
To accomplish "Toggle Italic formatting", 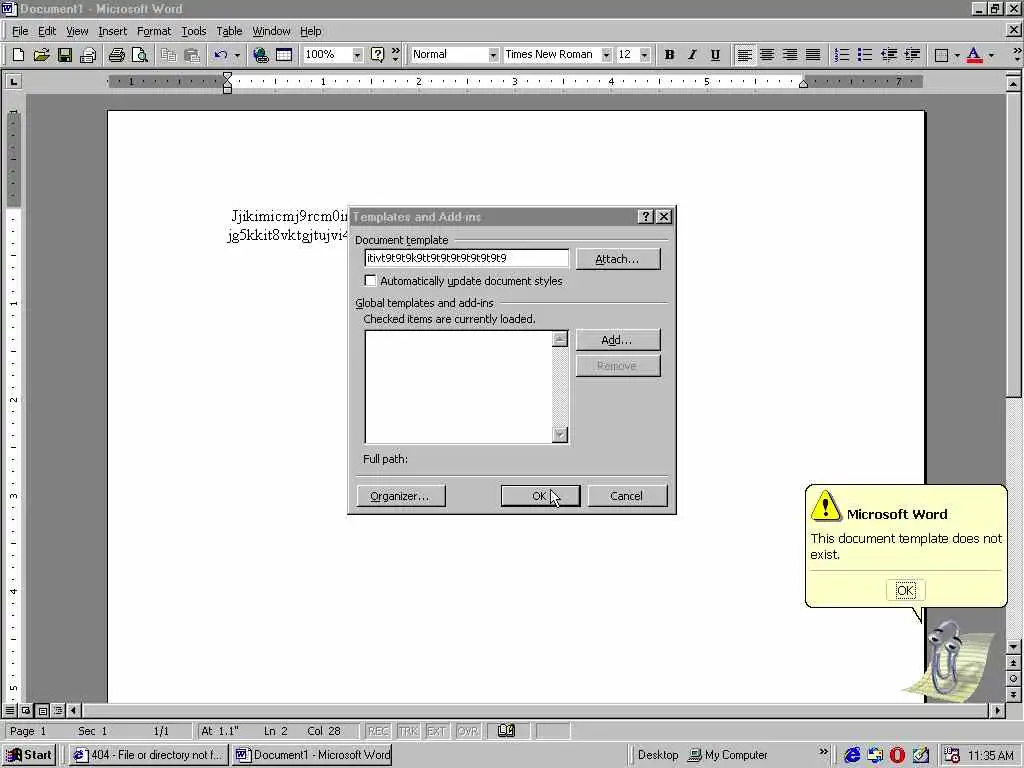I will (692, 55).
